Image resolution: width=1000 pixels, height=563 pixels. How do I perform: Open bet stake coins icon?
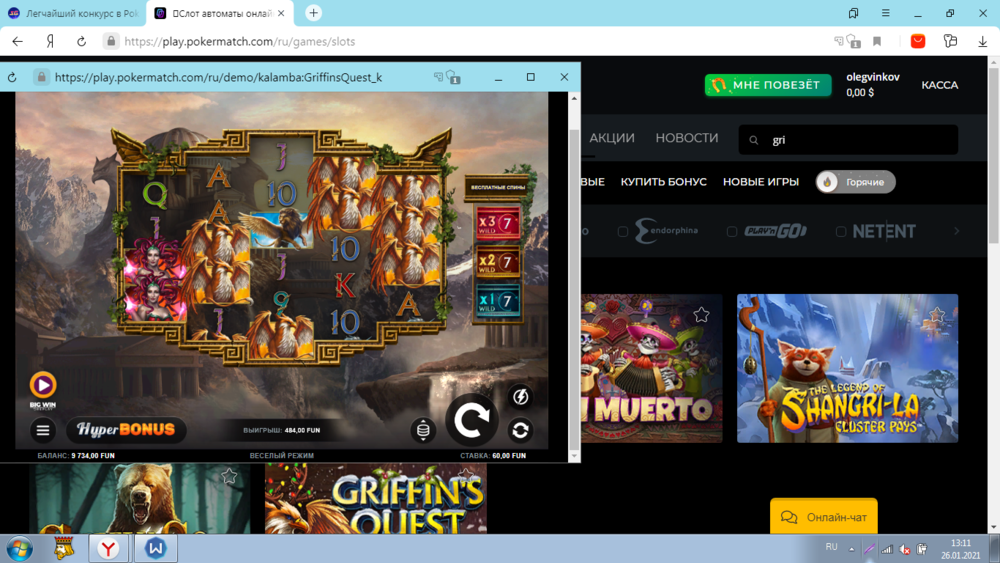pyautogui.click(x=423, y=430)
